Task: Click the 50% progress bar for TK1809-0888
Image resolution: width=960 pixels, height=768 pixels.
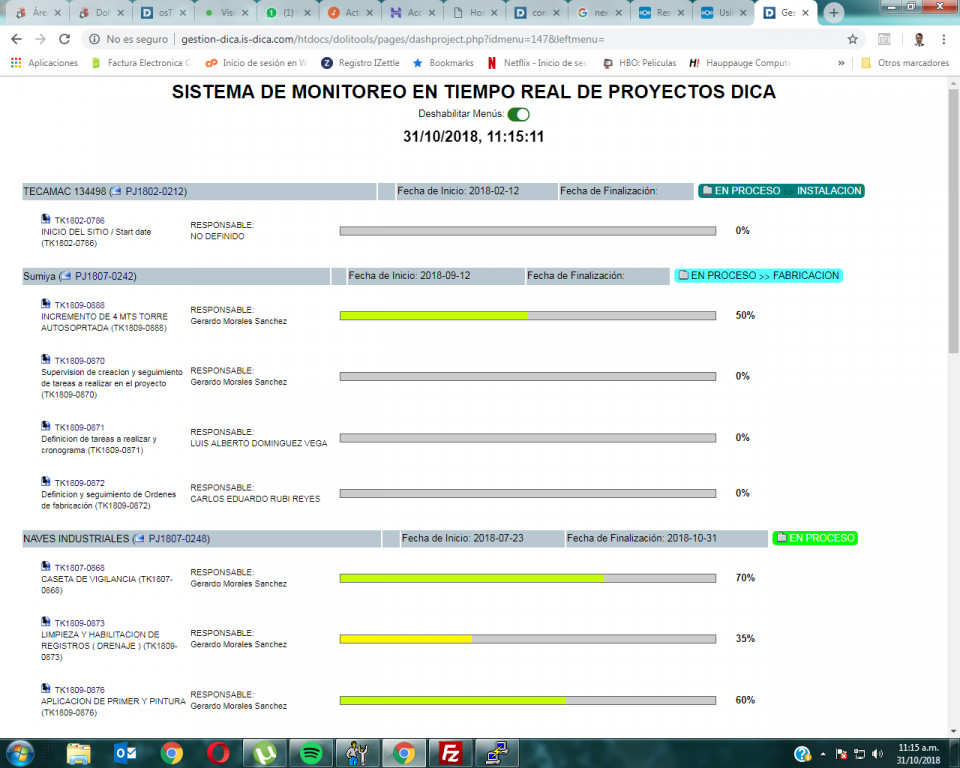Action: pyautogui.click(x=528, y=315)
